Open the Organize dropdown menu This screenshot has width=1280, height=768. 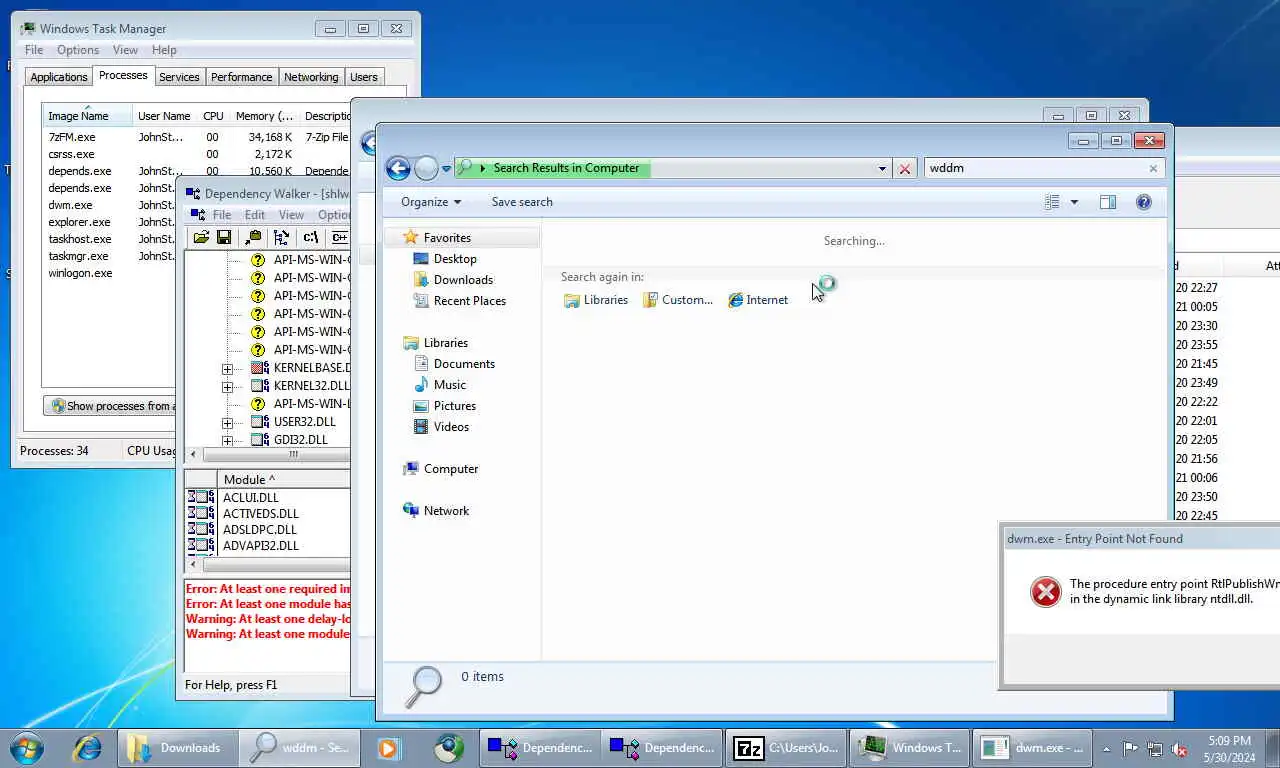click(x=431, y=202)
